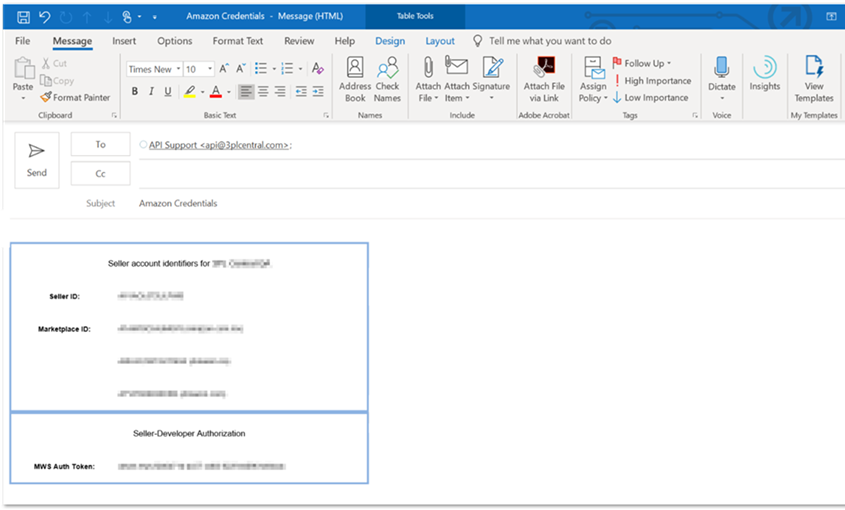Viewport: 845px width, 510px height.
Task: Switch to the Insert tab
Action: [124, 41]
